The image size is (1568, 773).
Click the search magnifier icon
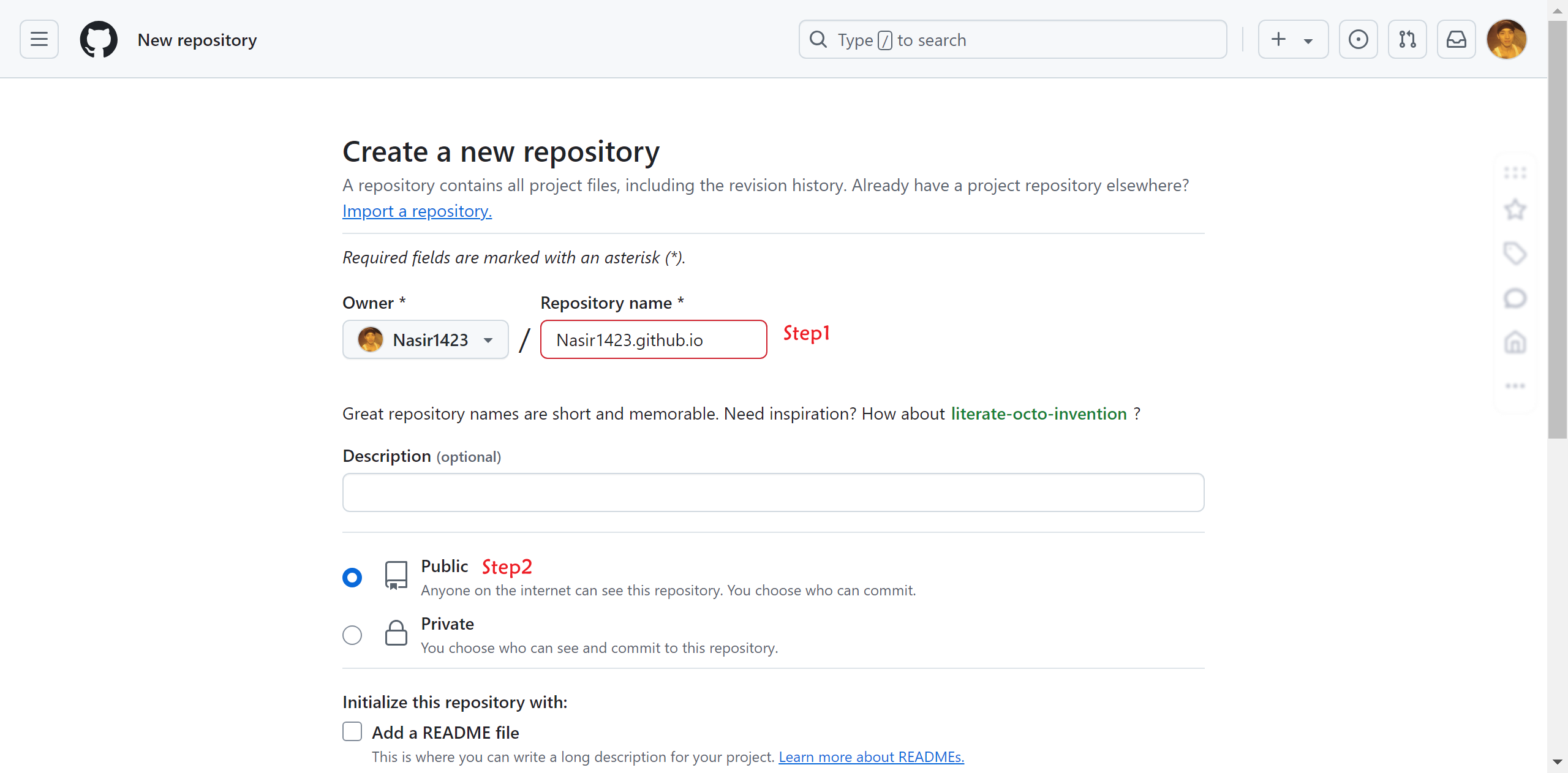click(818, 39)
